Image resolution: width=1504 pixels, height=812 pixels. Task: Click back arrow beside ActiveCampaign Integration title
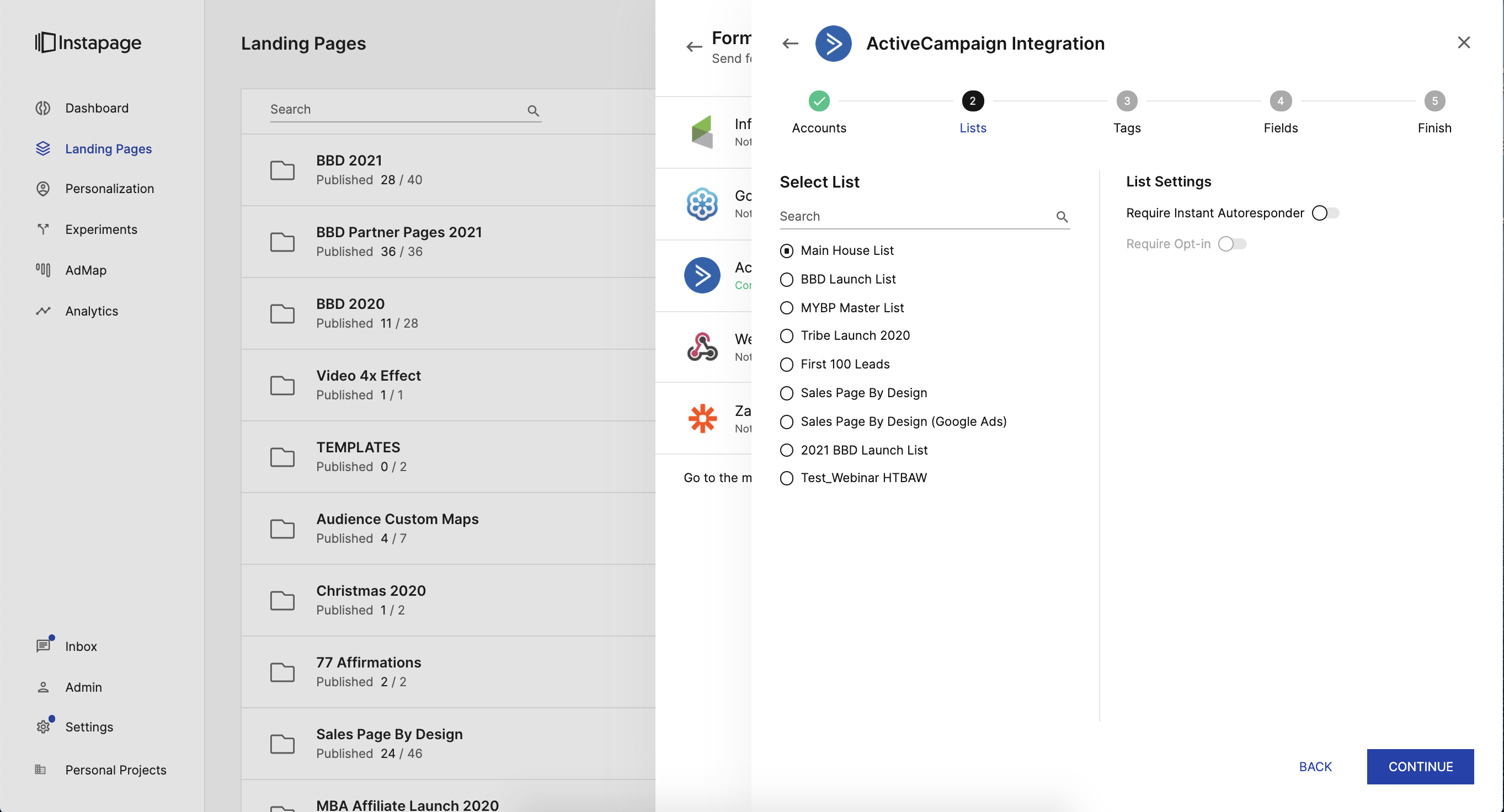pyautogui.click(x=790, y=43)
